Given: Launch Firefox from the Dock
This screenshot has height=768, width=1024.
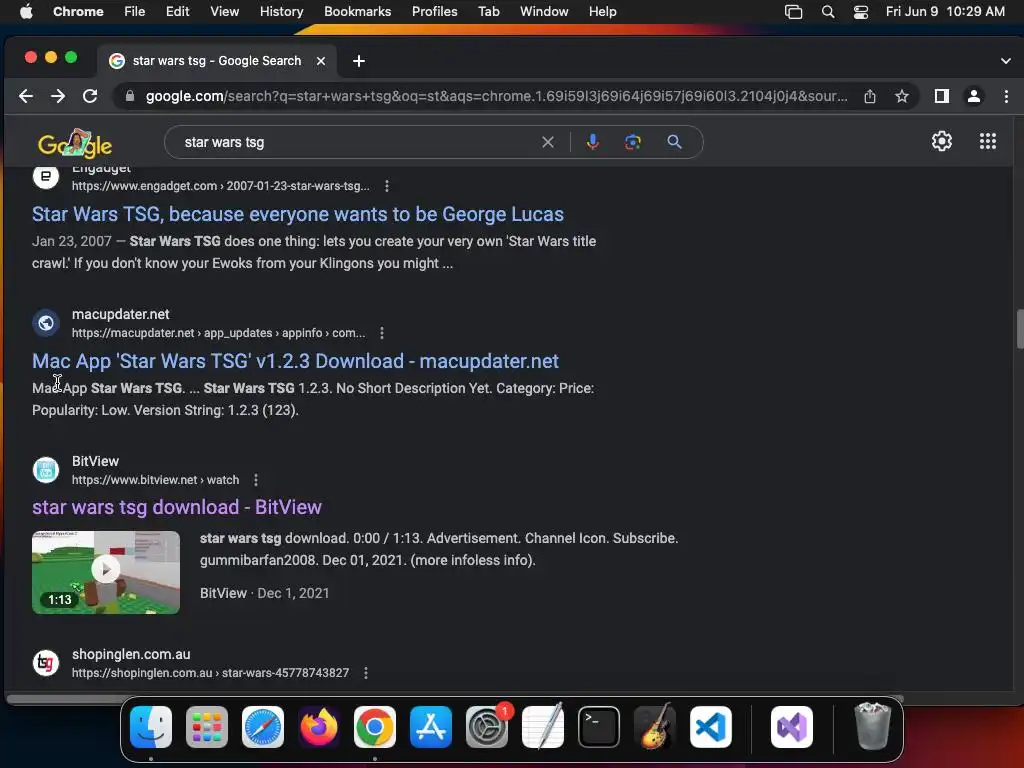Looking at the screenshot, I should tap(319, 727).
